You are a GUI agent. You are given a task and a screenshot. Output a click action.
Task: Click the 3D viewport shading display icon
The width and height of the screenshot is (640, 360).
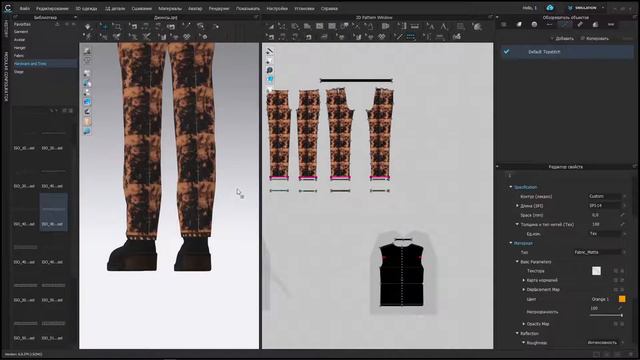[87, 51]
